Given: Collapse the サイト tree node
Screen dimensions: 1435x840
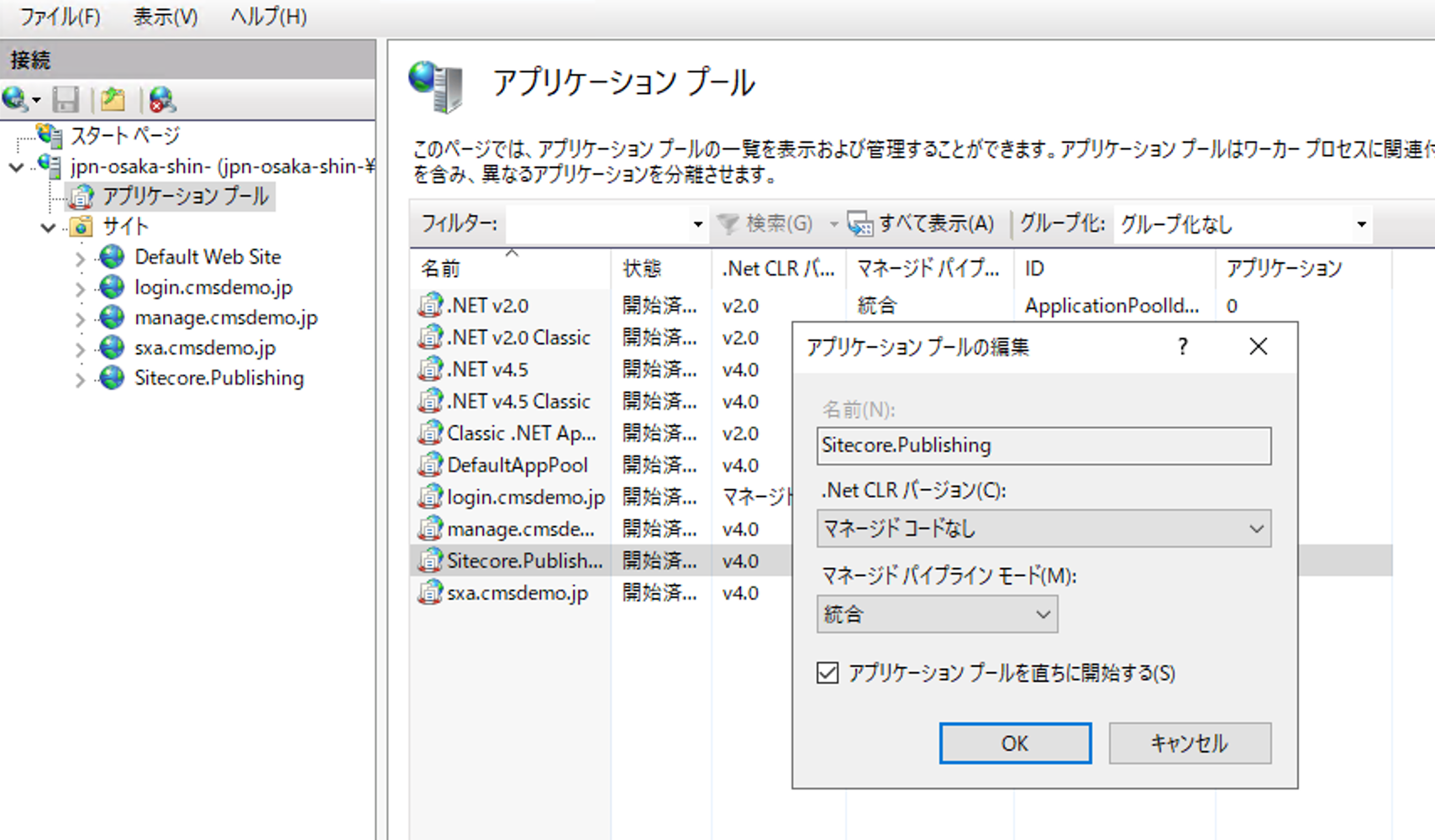Looking at the screenshot, I should [48, 228].
